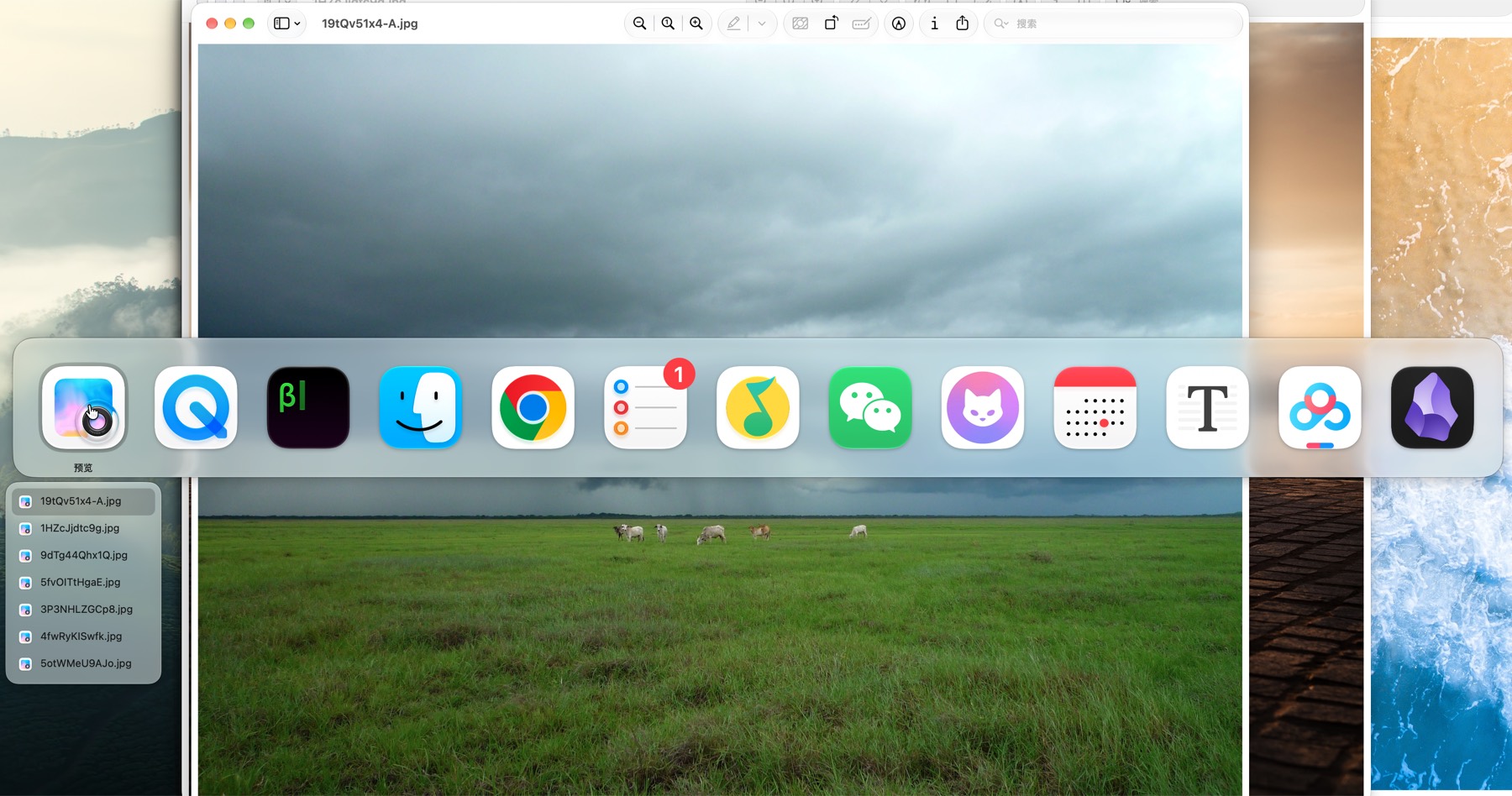The image size is (1512, 796).
Task: Select window 3P3NHLZGCp8.jpg in the list
Action: point(83,610)
